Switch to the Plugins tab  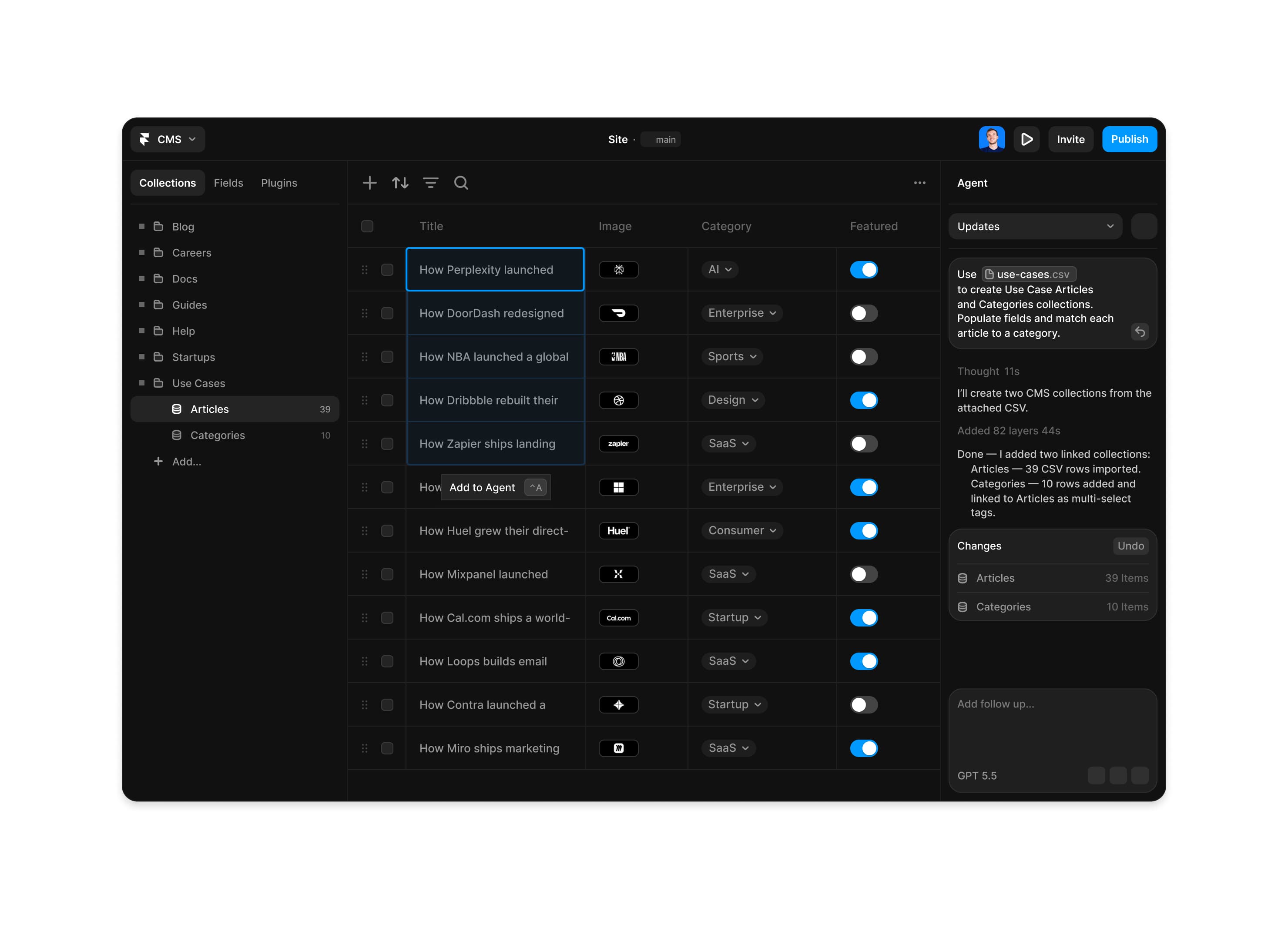[279, 183]
